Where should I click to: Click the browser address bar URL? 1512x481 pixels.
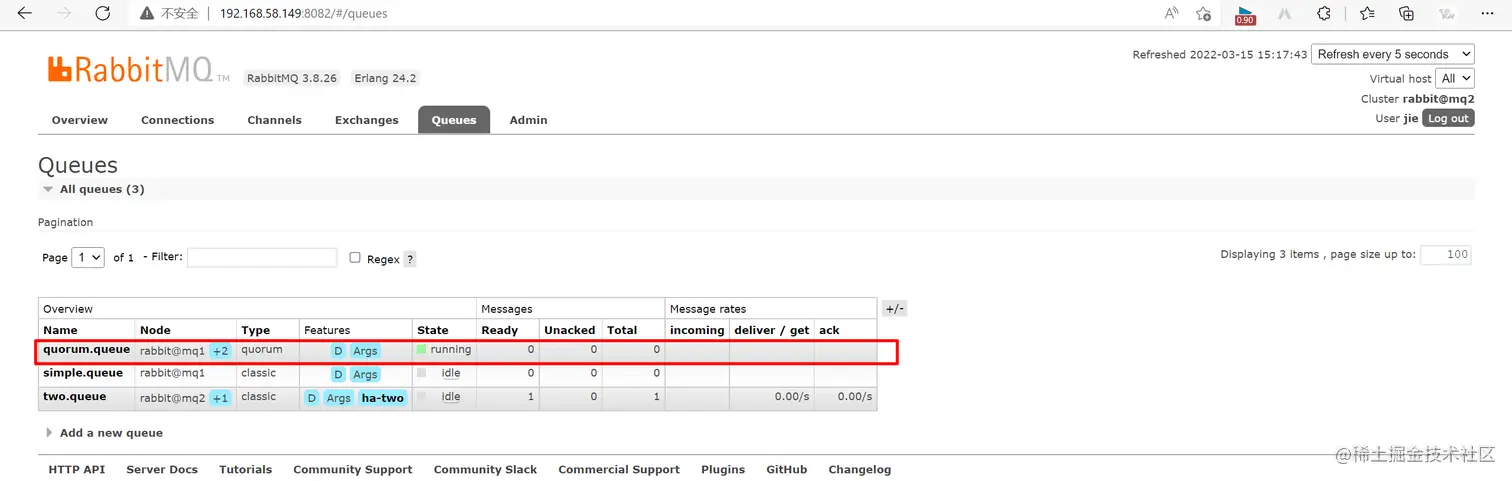coord(304,14)
